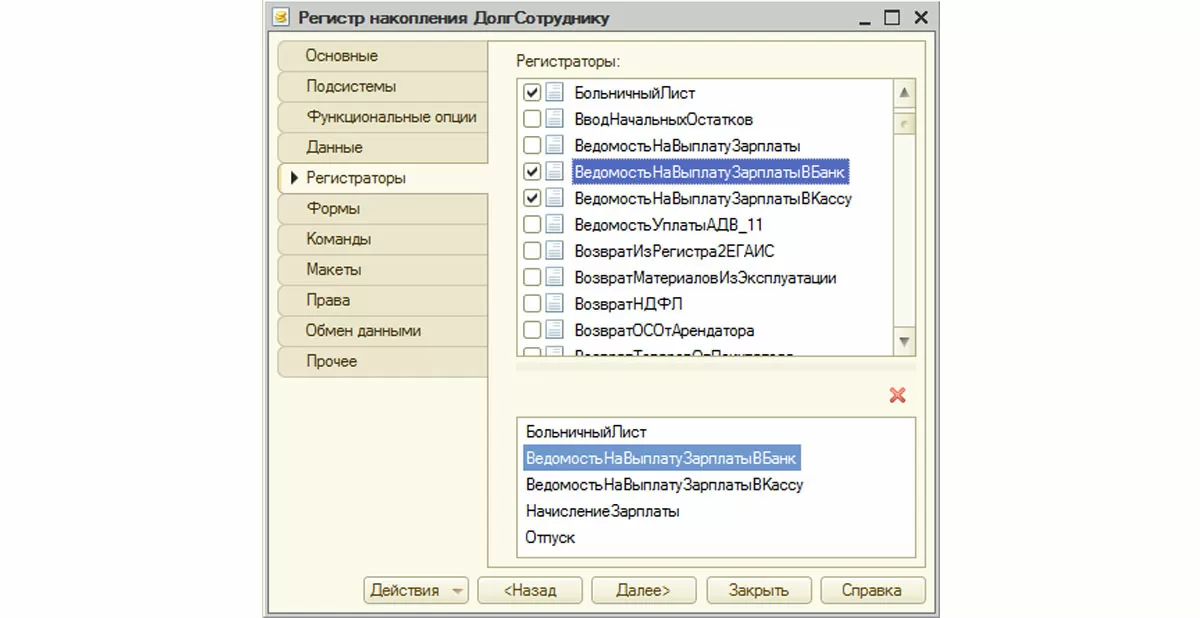This screenshot has width=1200, height=618.
Task: Click the red X delete registrator icon
Action: coord(897,395)
